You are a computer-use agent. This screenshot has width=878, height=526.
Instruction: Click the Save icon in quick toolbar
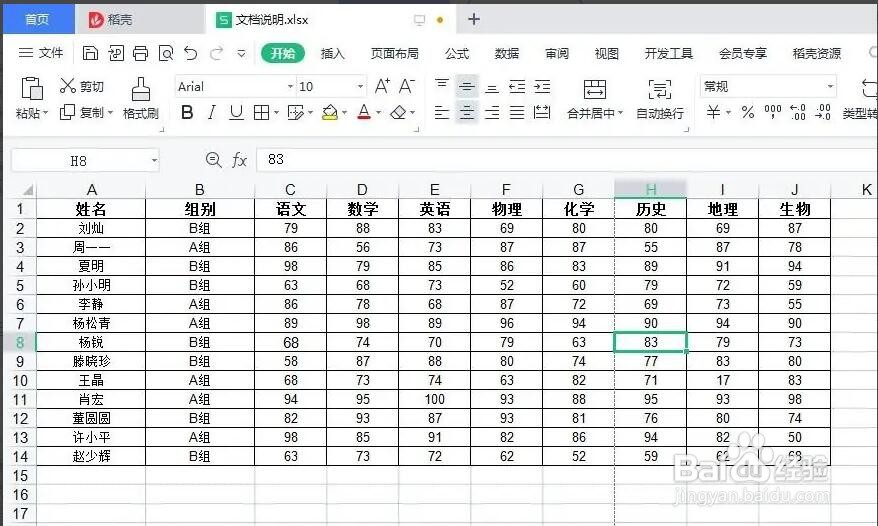[90, 53]
